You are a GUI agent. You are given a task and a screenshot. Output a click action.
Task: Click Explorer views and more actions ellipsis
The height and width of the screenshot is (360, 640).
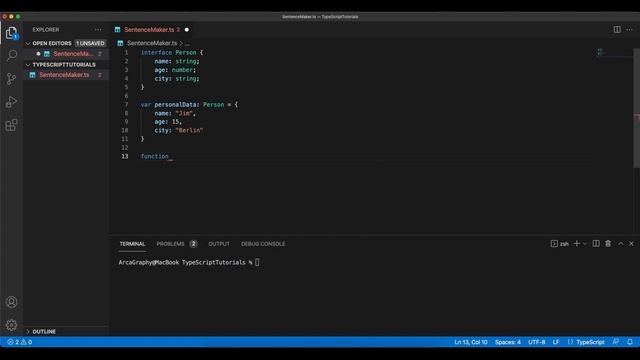(x=98, y=30)
